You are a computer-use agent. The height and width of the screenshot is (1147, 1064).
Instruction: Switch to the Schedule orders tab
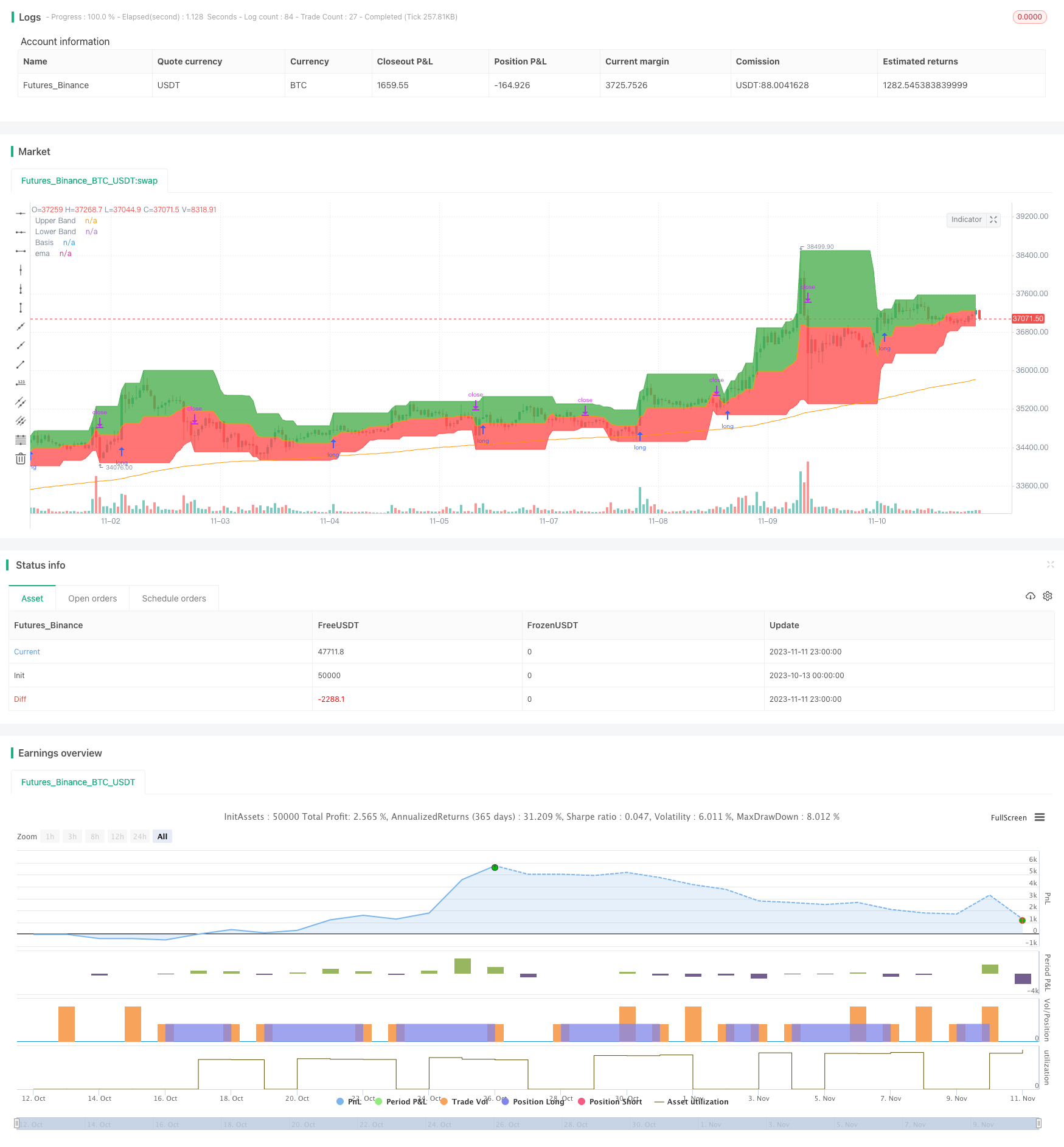[174, 598]
